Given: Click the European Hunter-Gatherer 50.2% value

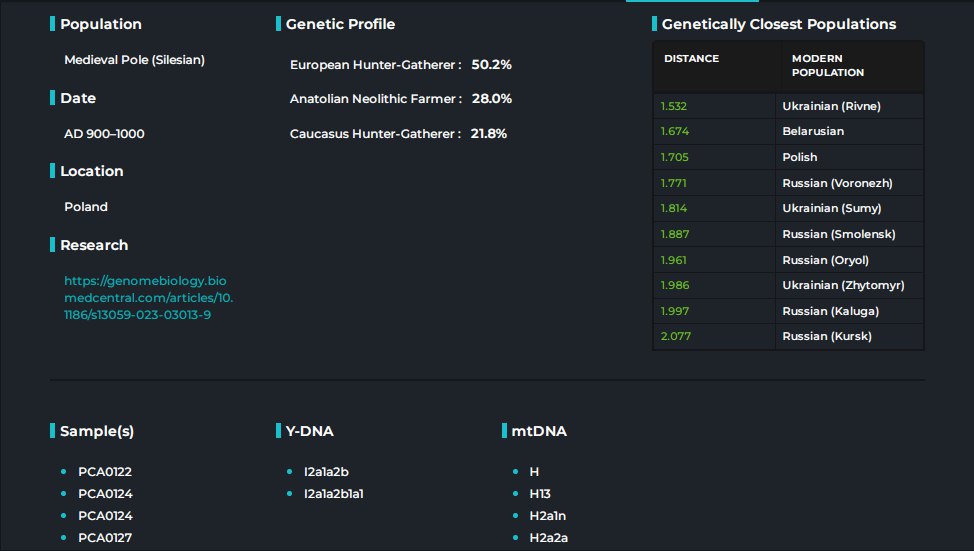Looking at the screenshot, I should (x=491, y=65).
